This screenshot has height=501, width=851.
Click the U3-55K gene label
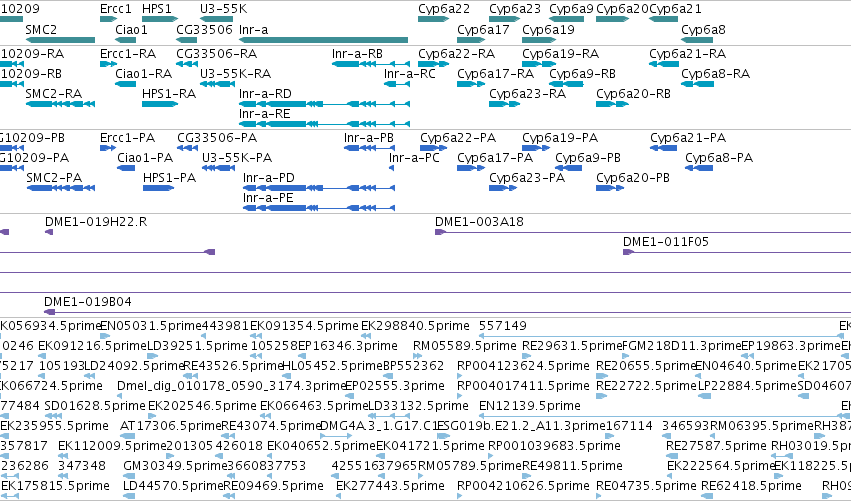223,9
